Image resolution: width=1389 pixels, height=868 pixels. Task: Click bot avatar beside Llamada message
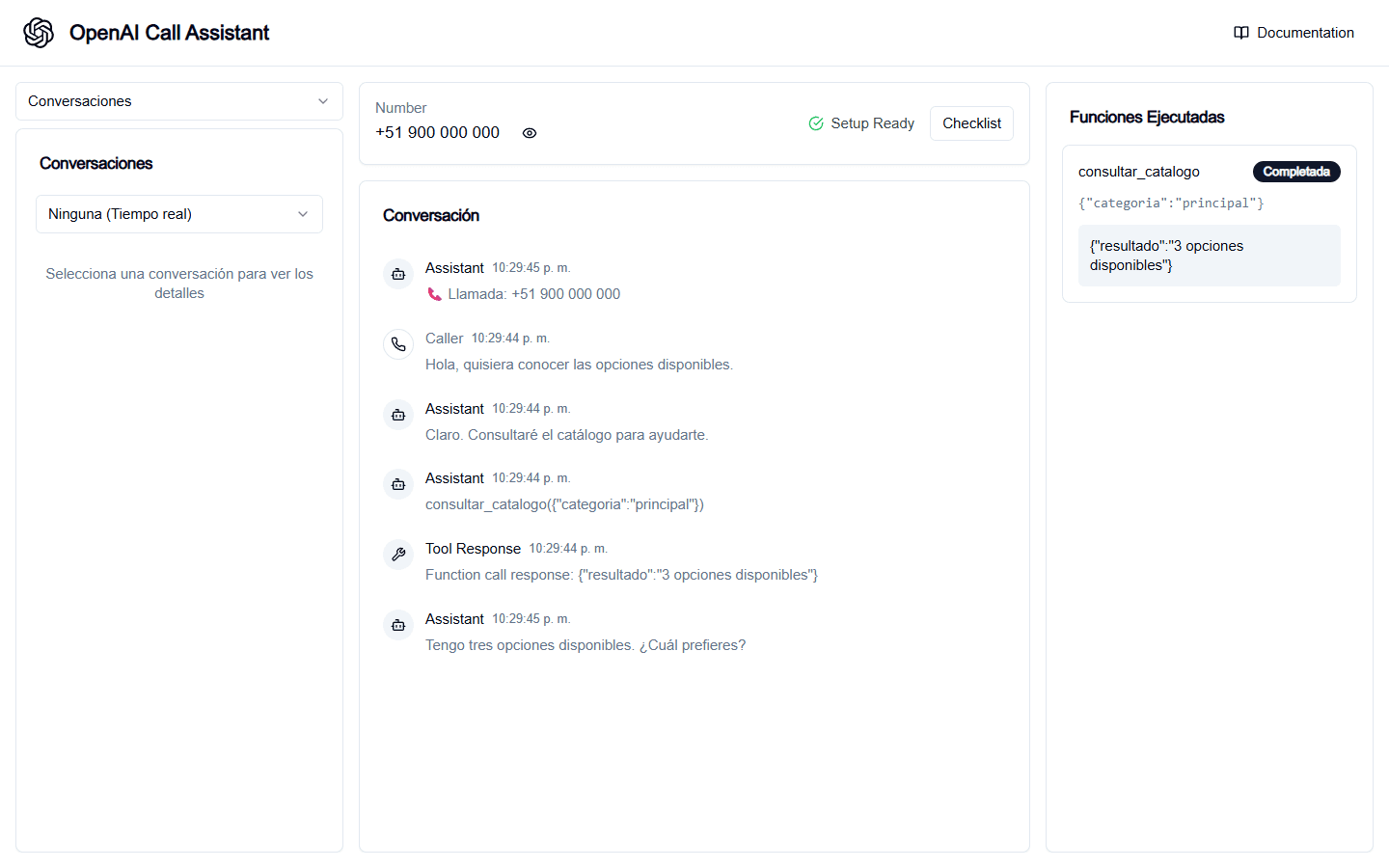[x=398, y=274]
